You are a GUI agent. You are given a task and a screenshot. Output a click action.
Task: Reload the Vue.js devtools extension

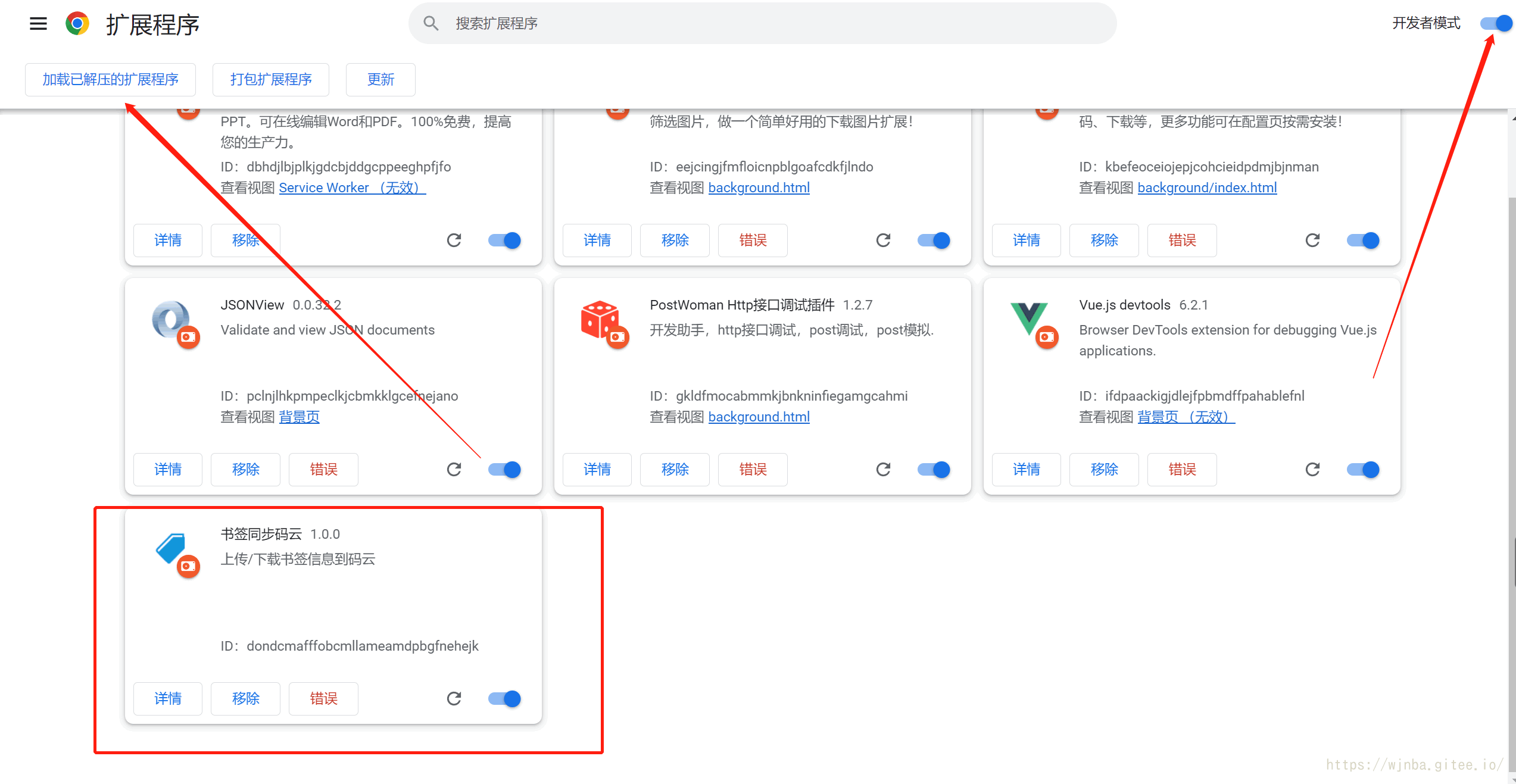[1312, 470]
